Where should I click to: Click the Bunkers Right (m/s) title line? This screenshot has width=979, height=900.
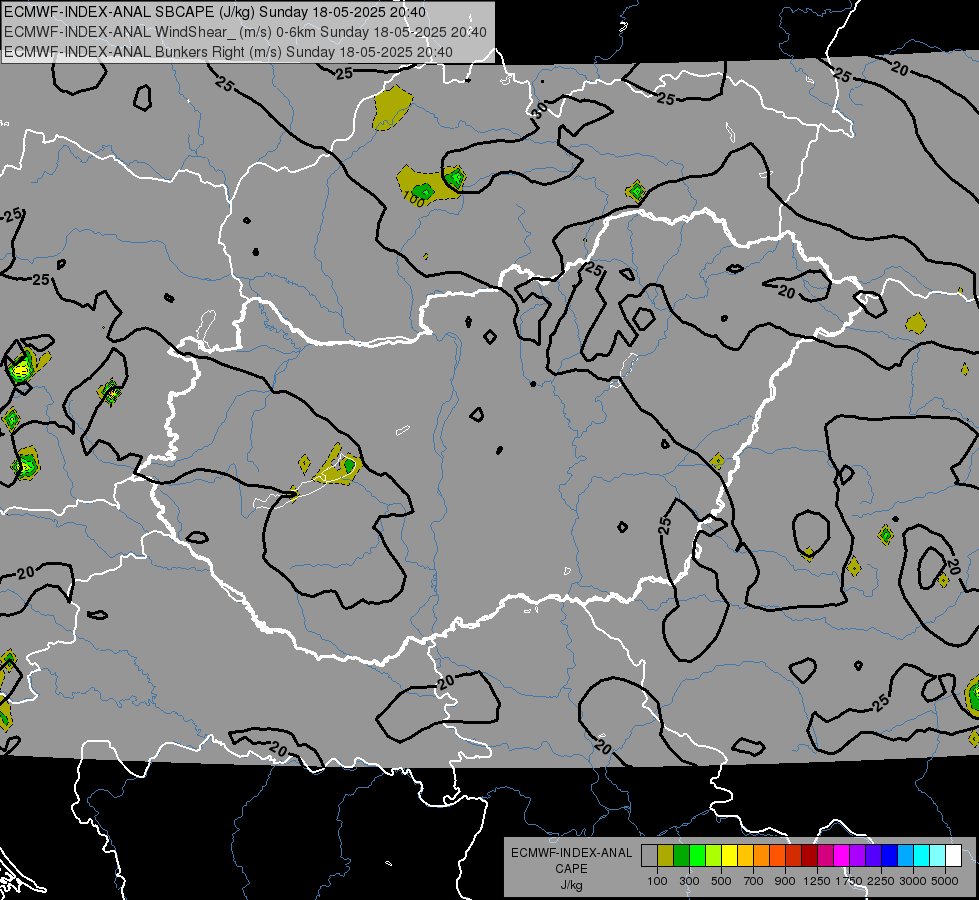click(228, 52)
